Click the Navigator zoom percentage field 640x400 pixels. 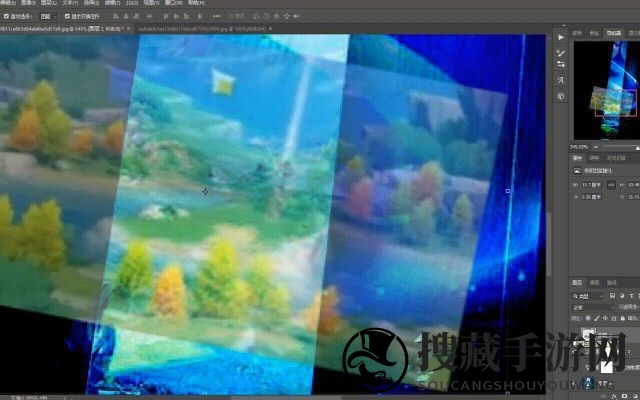pyautogui.click(x=579, y=147)
